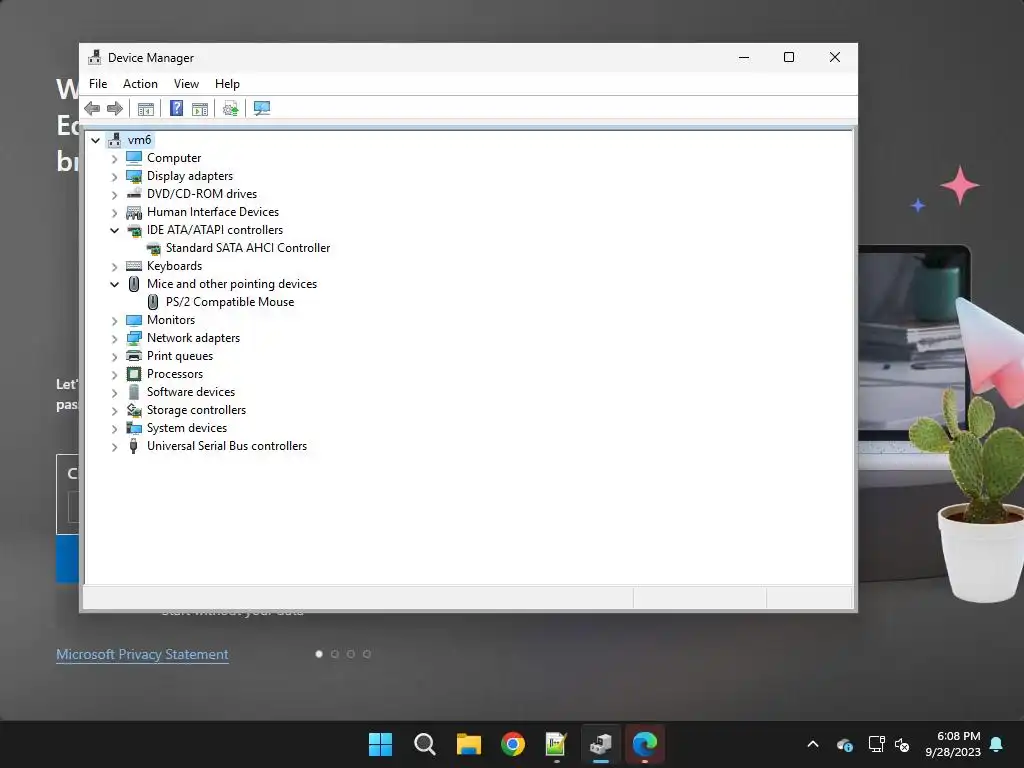Expand the Display adapters node
The width and height of the screenshot is (1024, 768).
tap(114, 177)
